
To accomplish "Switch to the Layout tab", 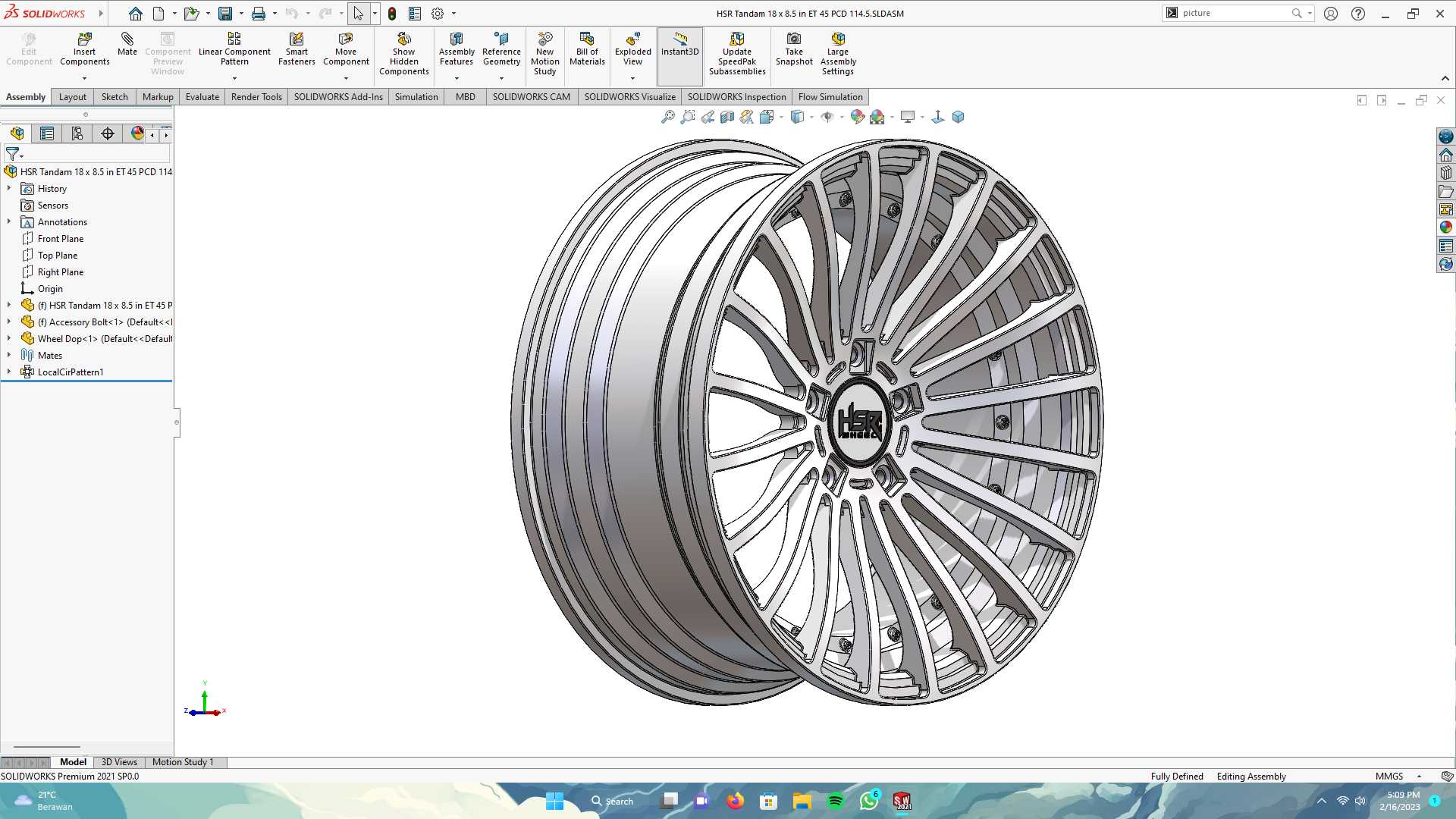I will 73,97.
